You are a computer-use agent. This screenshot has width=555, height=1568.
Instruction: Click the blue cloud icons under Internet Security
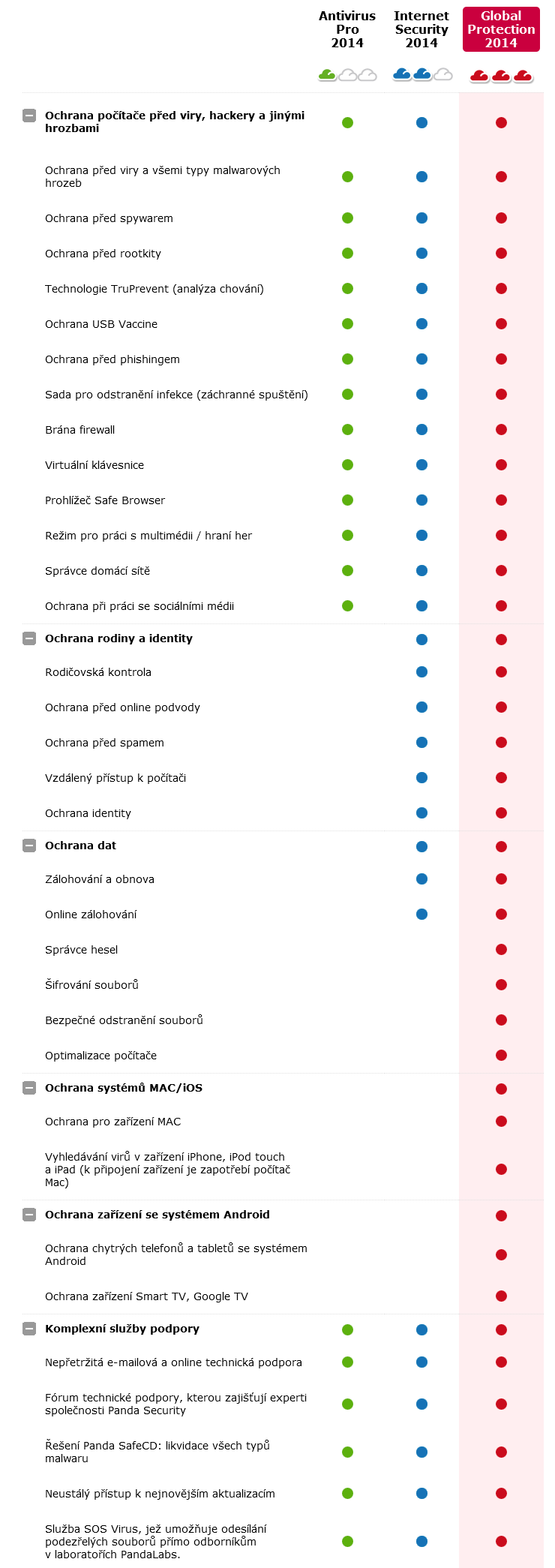pyautogui.click(x=422, y=74)
